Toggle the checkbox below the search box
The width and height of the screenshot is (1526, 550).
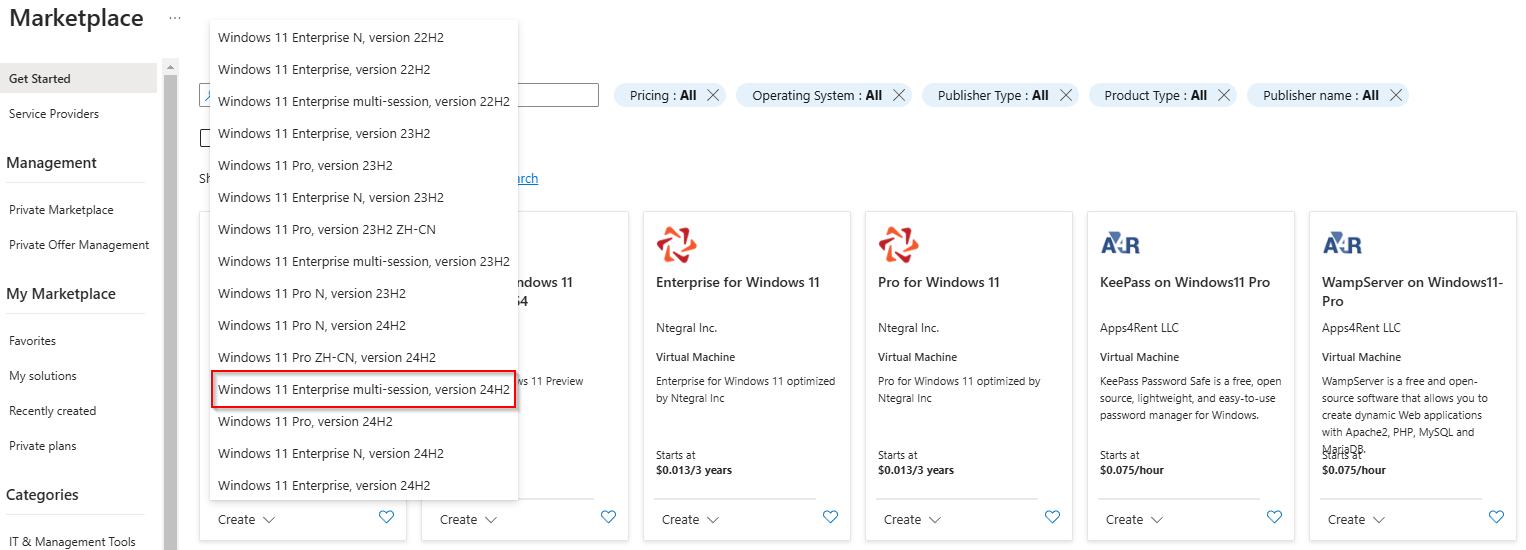coord(205,138)
